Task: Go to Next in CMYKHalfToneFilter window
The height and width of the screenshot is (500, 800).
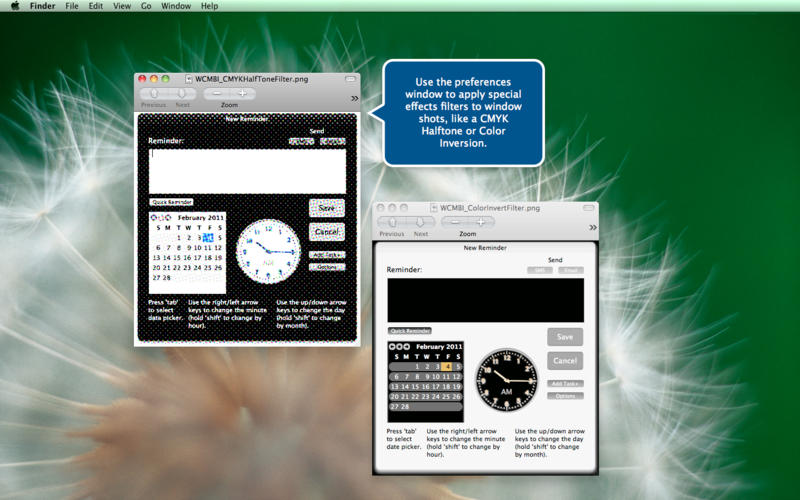Action: click(182, 94)
